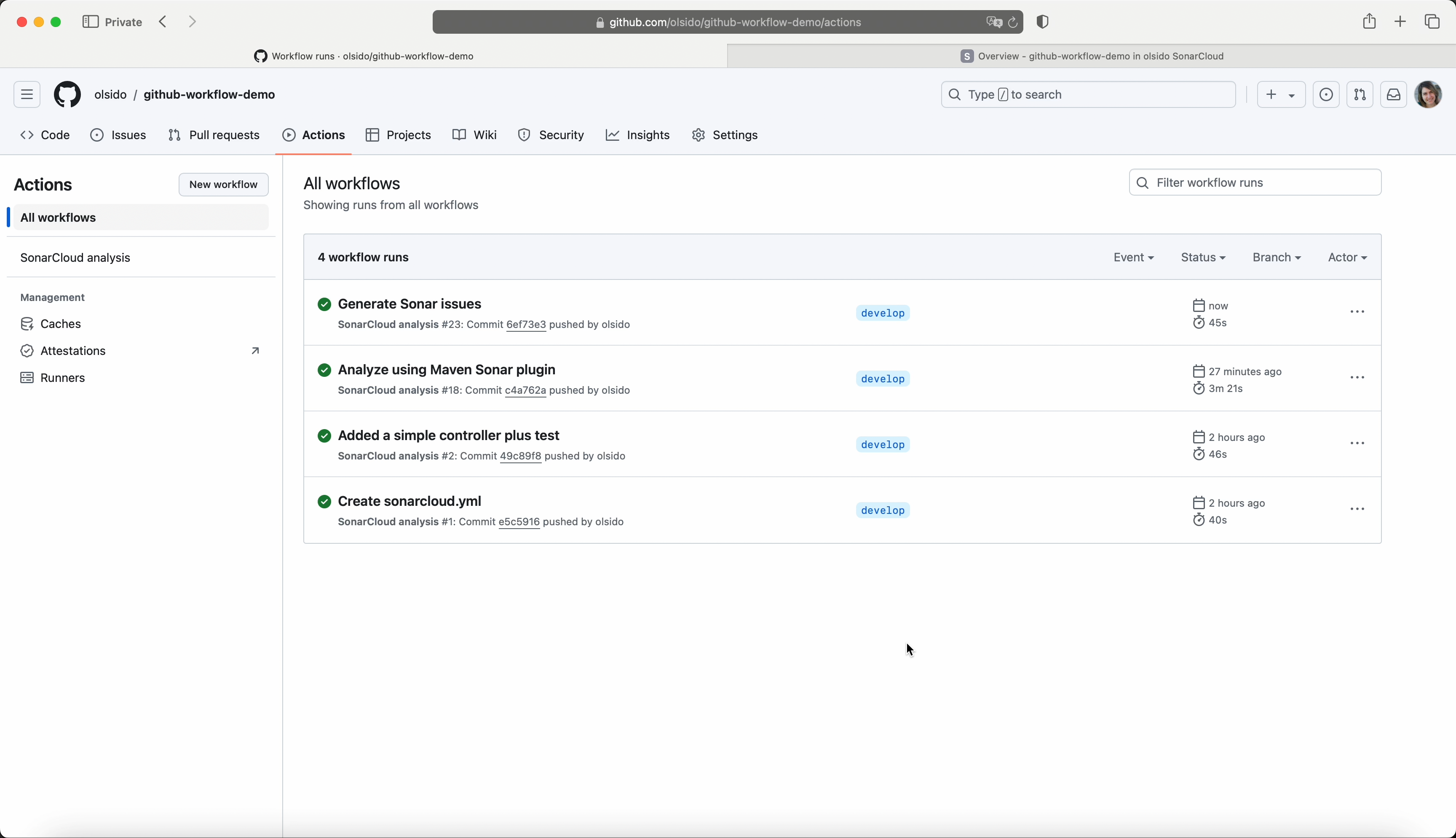The image size is (1456, 838).
Task: Open the Actor filter dropdown
Action: click(1347, 257)
